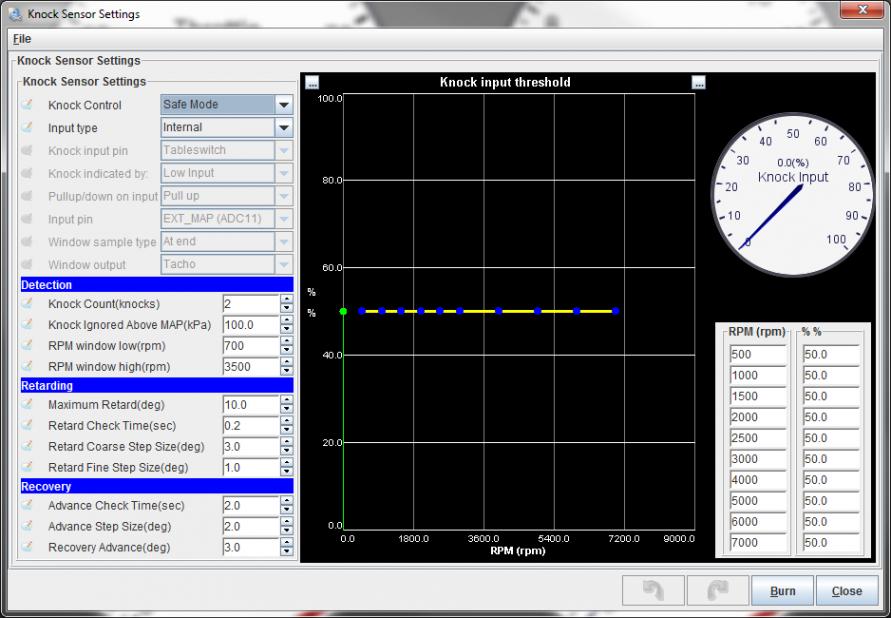Screen dimensions: 891x618
Task: Increase RPM window high using up arrow
Action: click(x=287, y=362)
